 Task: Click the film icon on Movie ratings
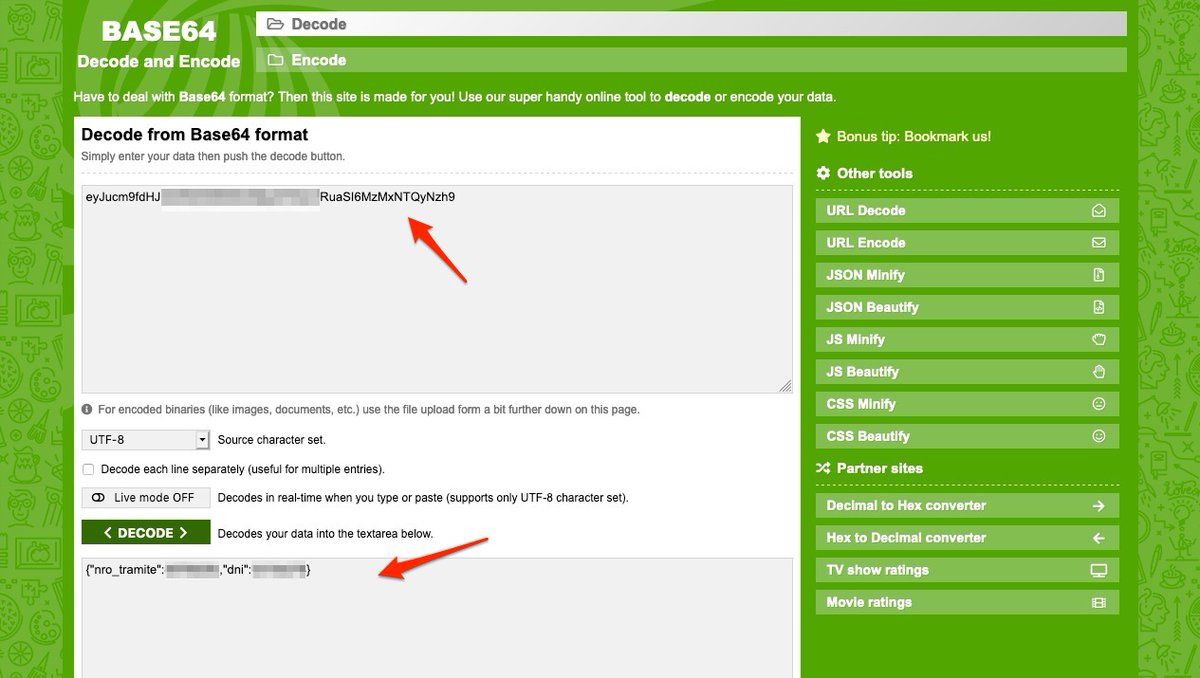1099,603
